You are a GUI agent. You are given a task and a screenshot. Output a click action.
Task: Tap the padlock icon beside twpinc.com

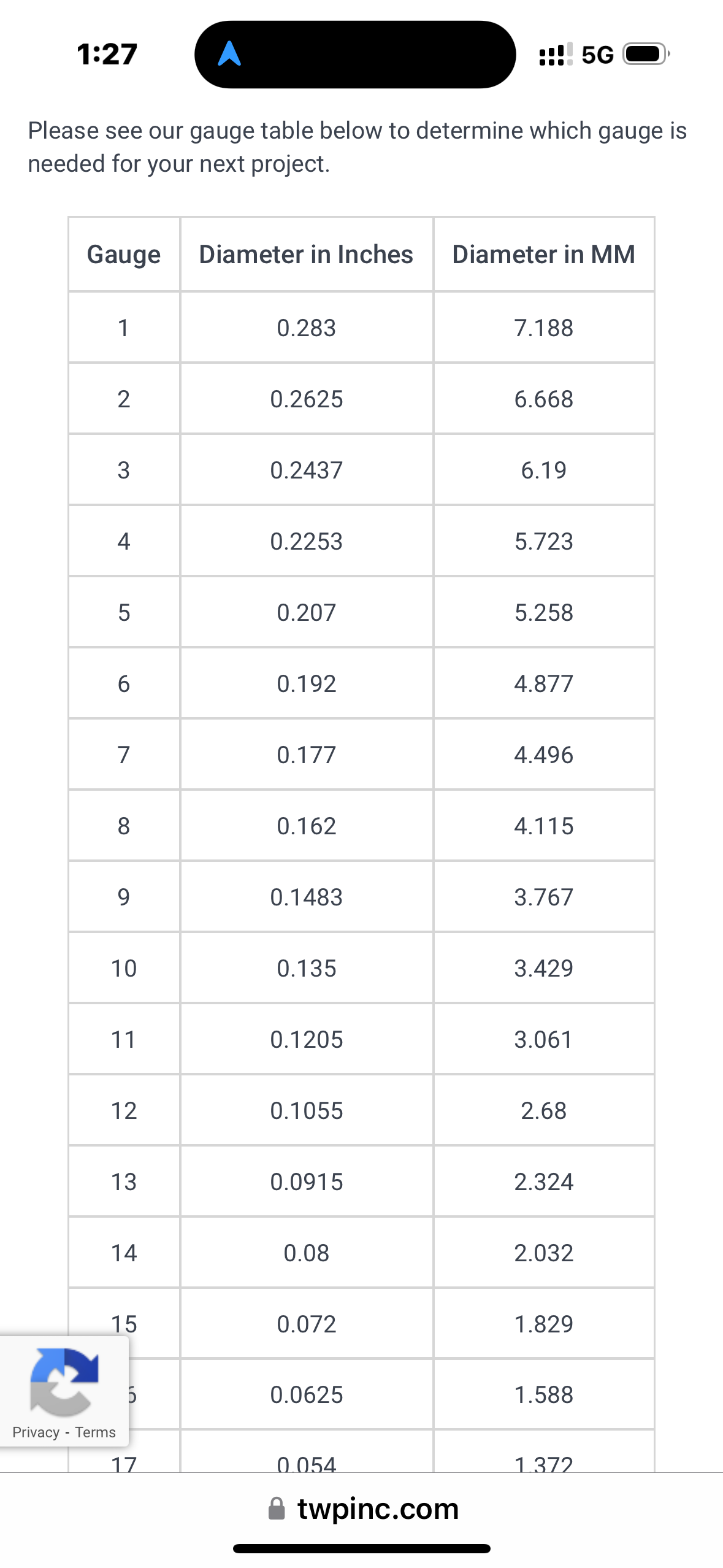277,1508
